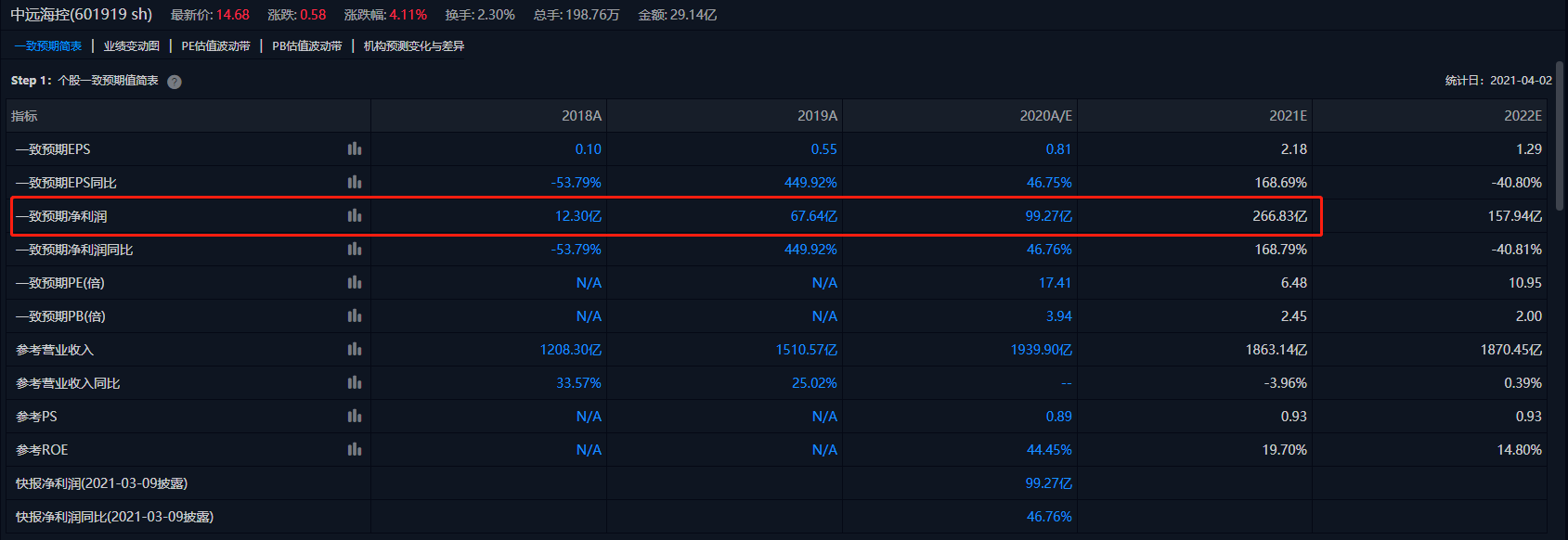The width and height of the screenshot is (1568, 540).
Task: Click the 快报净利润 value 99.27亿
Action: (1048, 483)
